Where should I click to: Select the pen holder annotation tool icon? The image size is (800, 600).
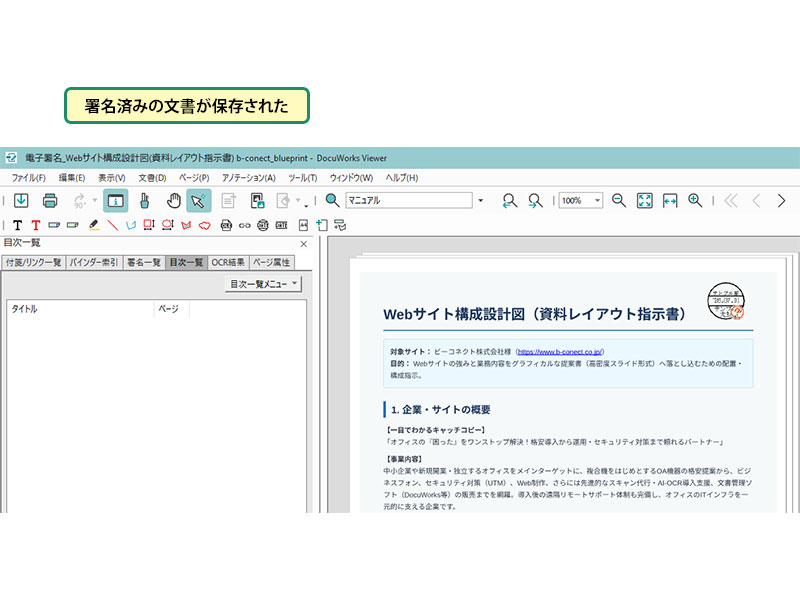145,201
